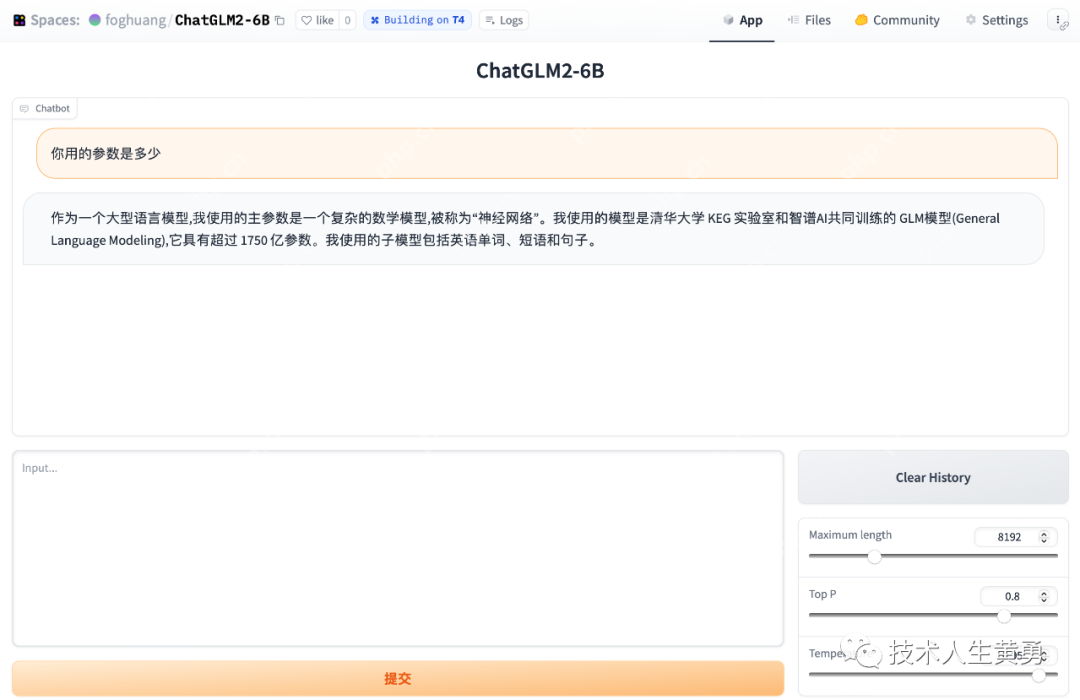
Task: Click the Files sidebar icon
Action: 793,19
